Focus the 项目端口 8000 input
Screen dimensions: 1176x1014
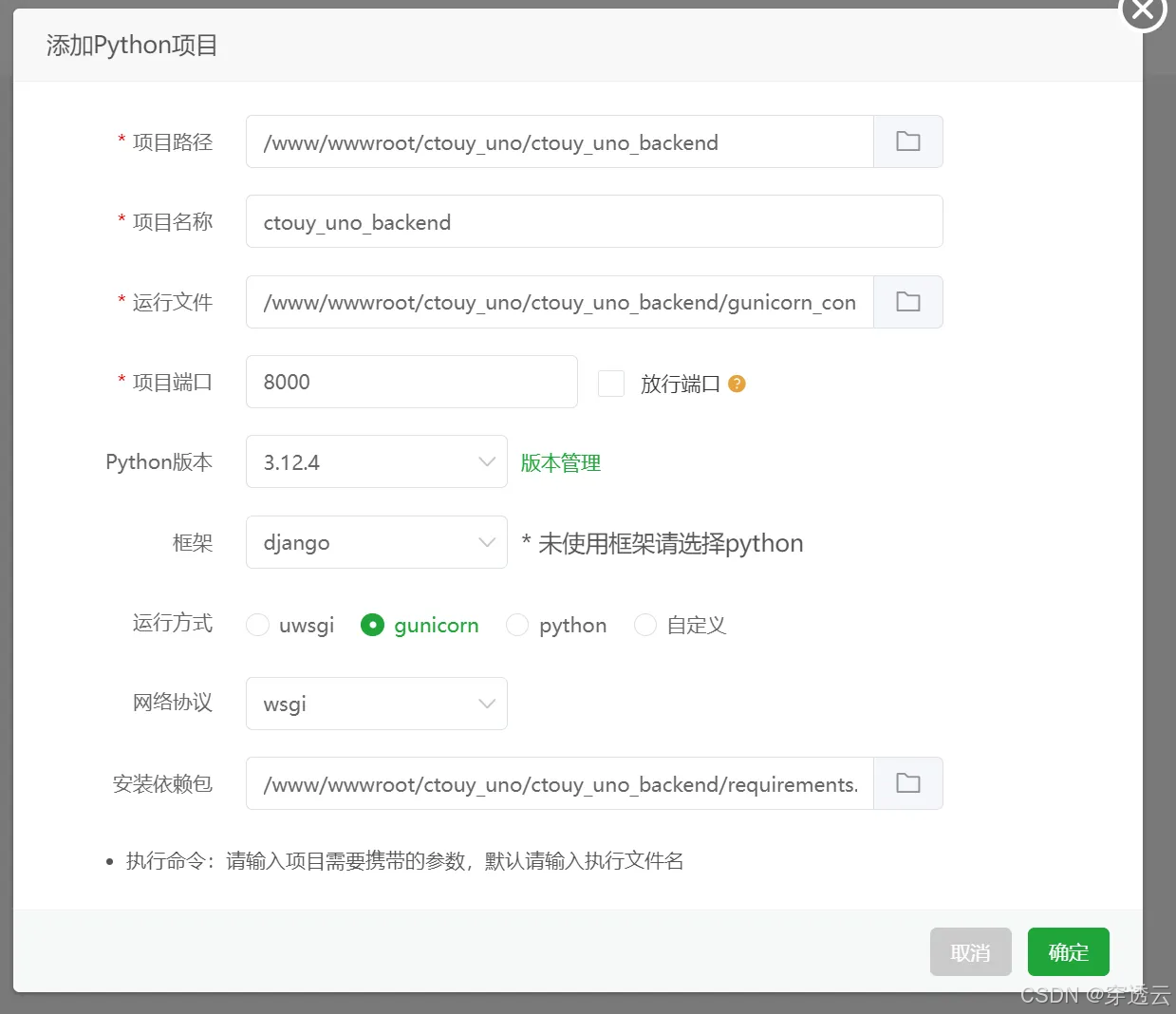click(x=412, y=382)
